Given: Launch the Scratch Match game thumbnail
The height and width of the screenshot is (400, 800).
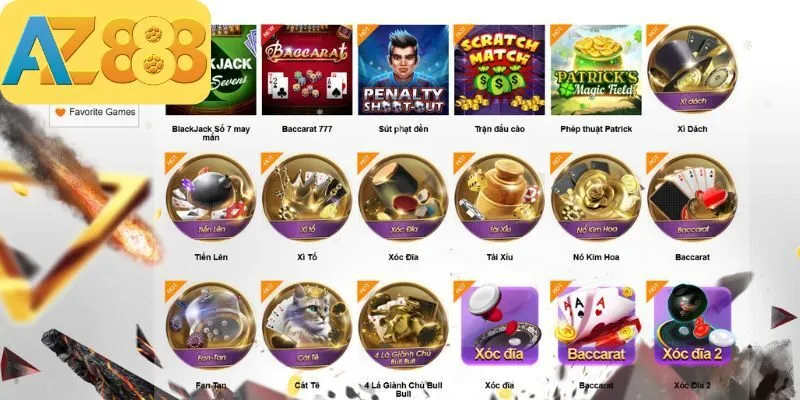Looking at the screenshot, I should tap(499, 70).
